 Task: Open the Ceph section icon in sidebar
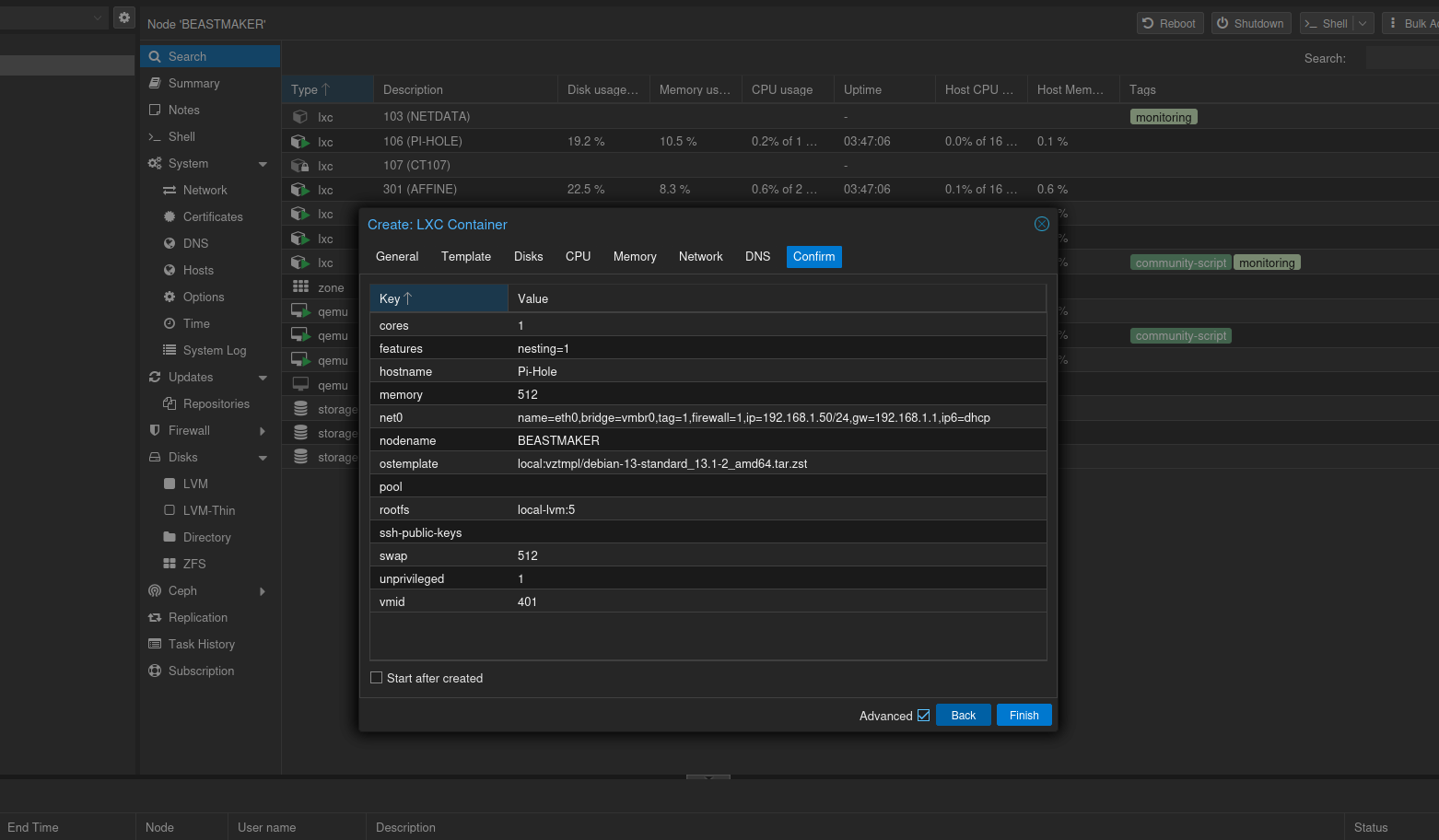155,590
